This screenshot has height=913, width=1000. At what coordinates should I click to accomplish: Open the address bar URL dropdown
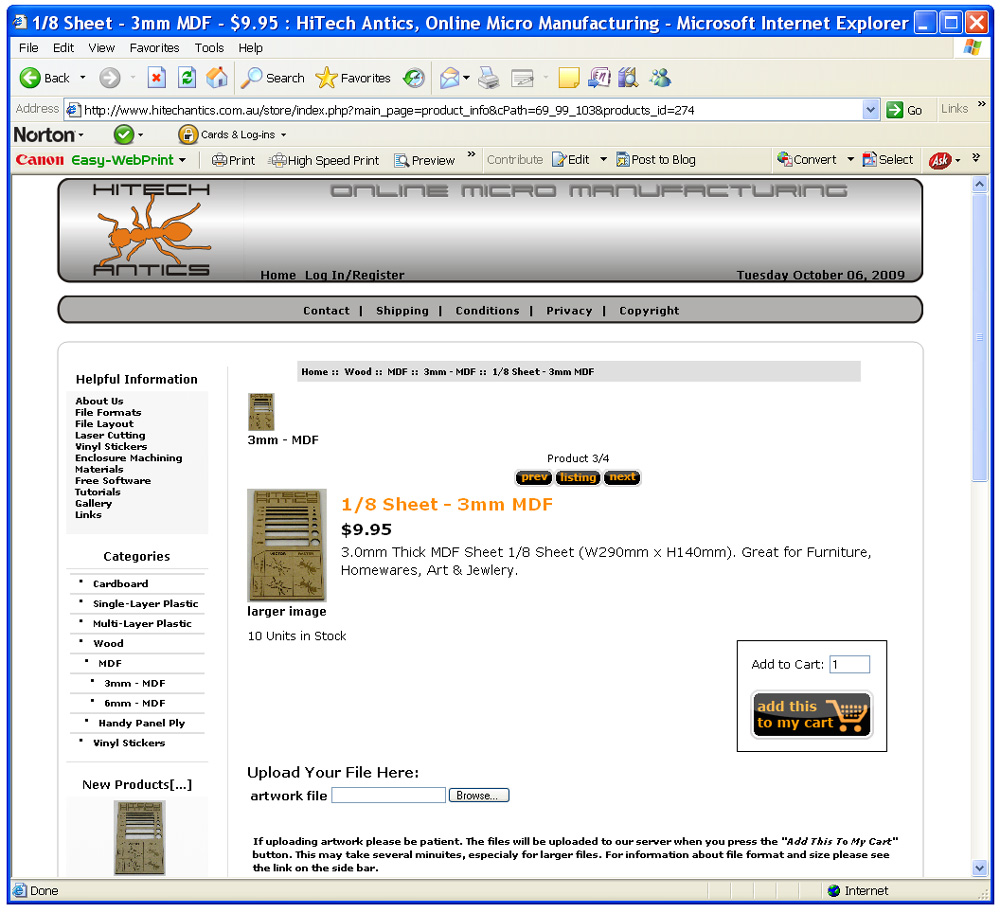pyautogui.click(x=870, y=110)
